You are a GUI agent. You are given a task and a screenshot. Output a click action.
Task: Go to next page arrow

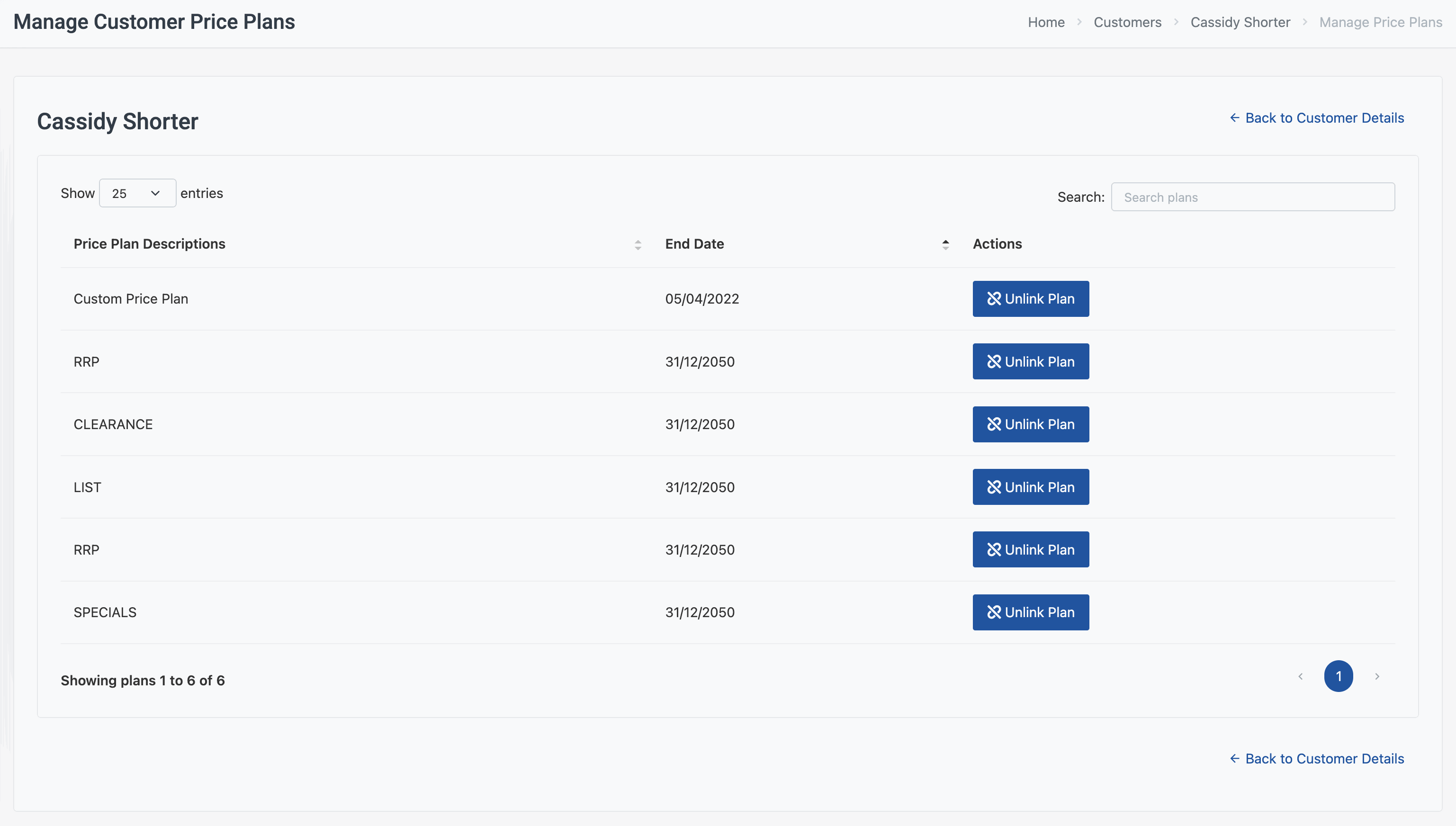(1376, 676)
